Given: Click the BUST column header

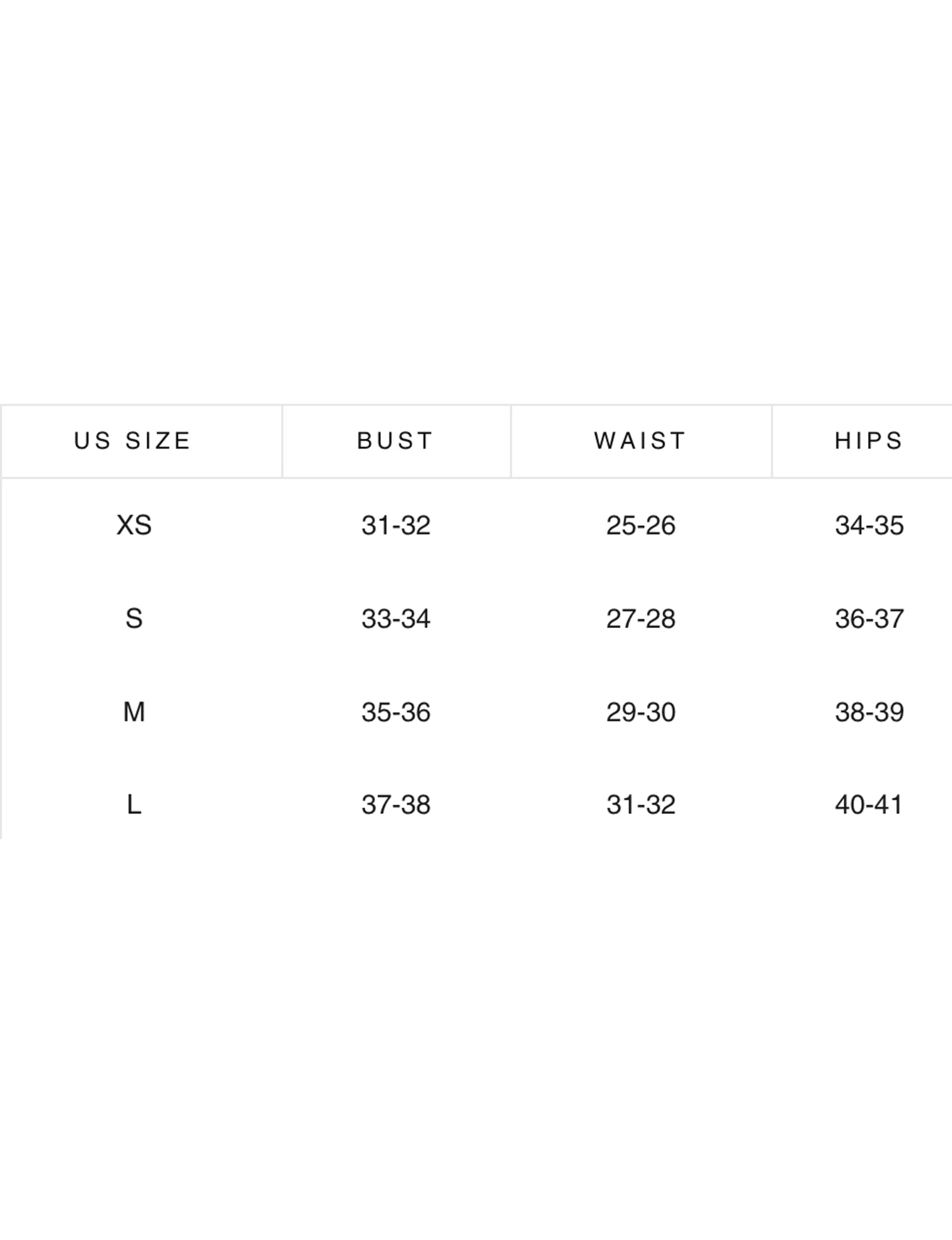Looking at the screenshot, I should click(396, 441).
